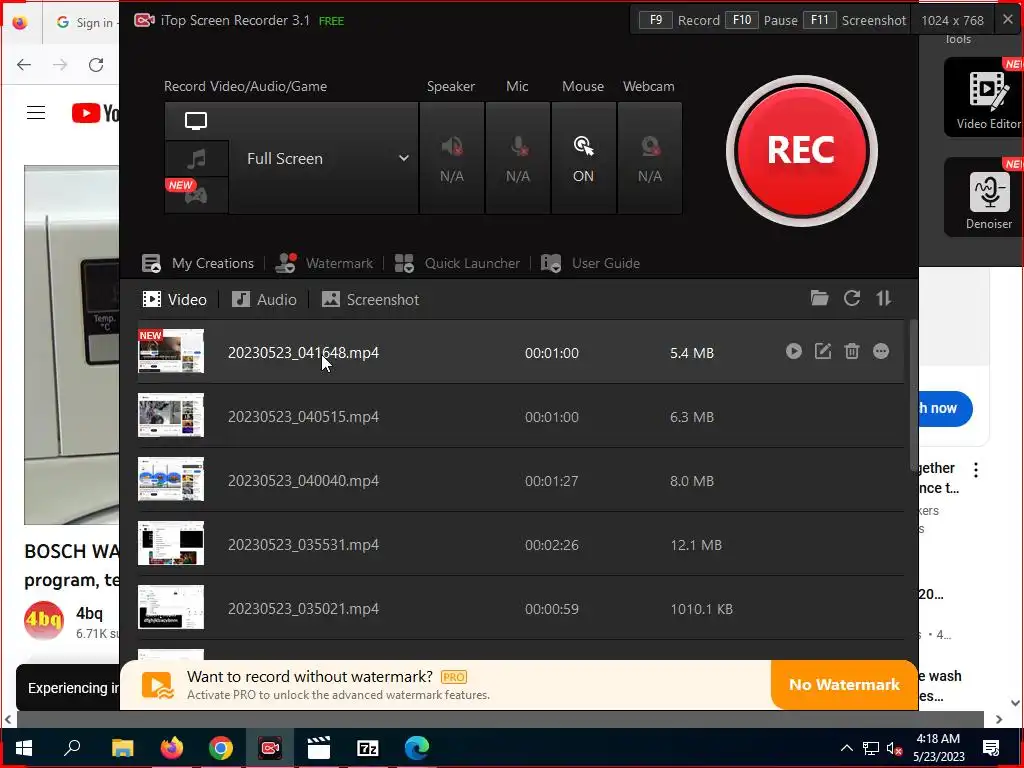
Task: Open Google Chrome from taskbar
Action: pyautogui.click(x=221, y=748)
